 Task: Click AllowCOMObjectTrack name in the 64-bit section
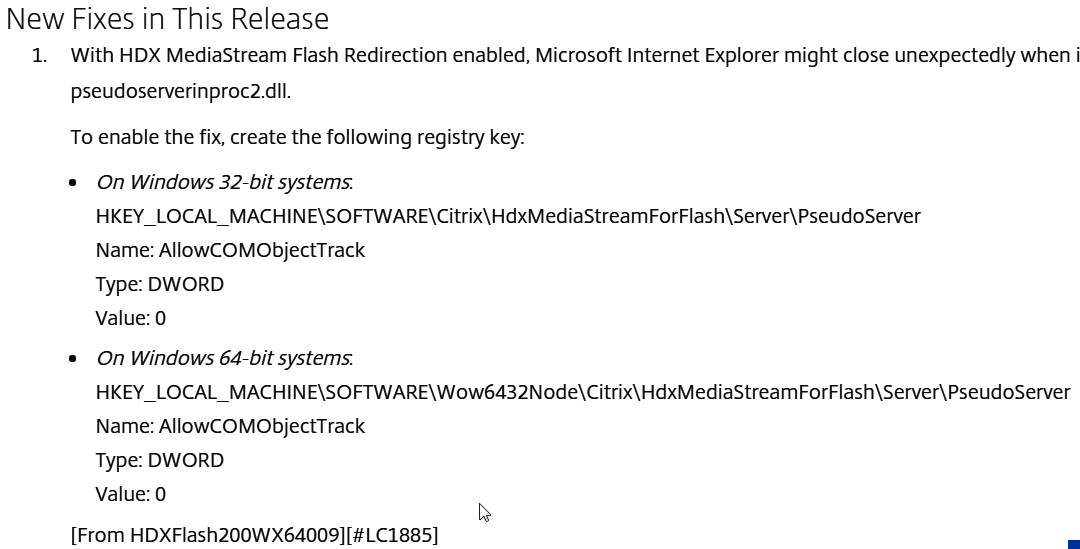coord(262,426)
